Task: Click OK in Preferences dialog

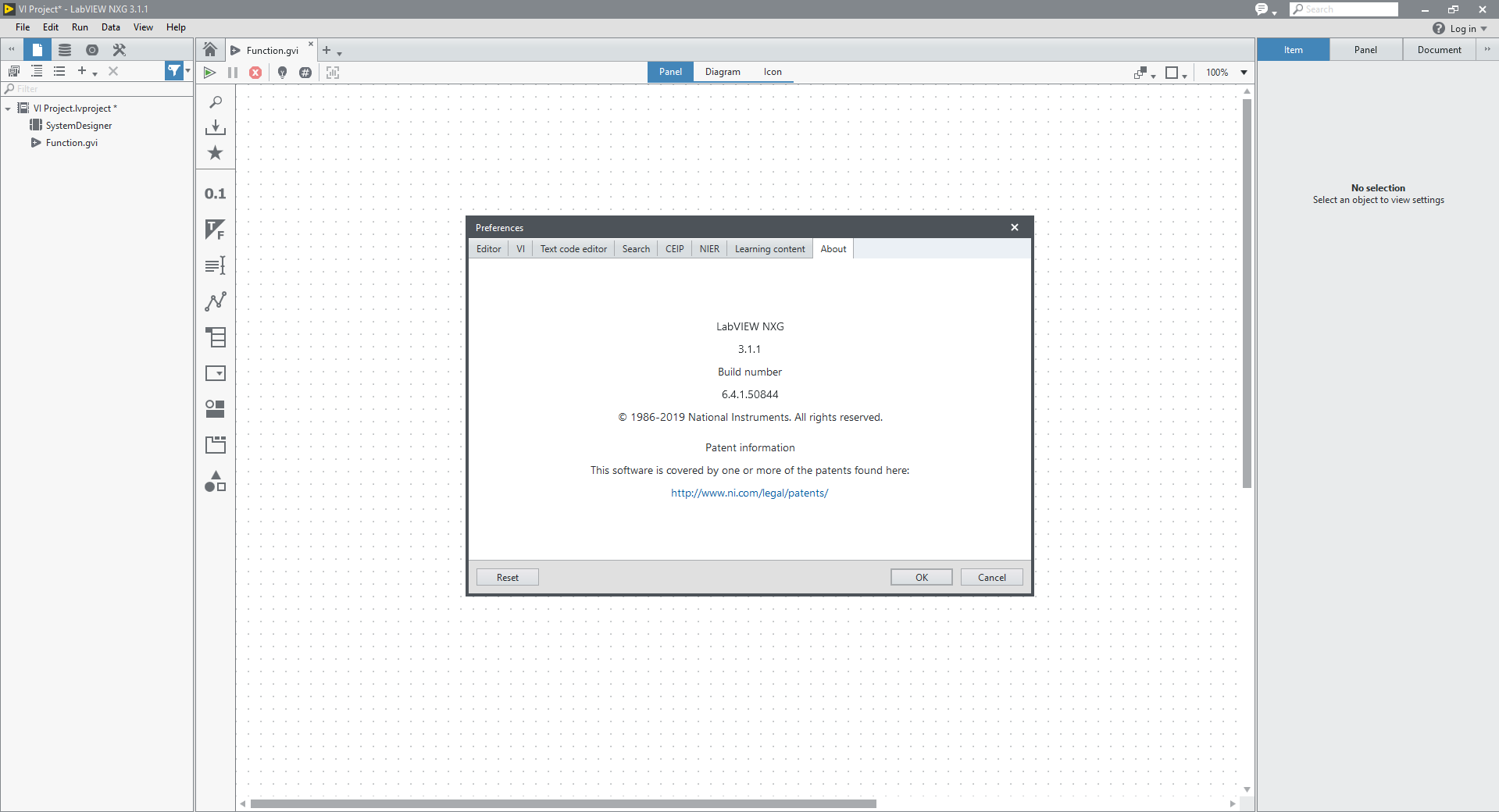Action: coord(922,577)
